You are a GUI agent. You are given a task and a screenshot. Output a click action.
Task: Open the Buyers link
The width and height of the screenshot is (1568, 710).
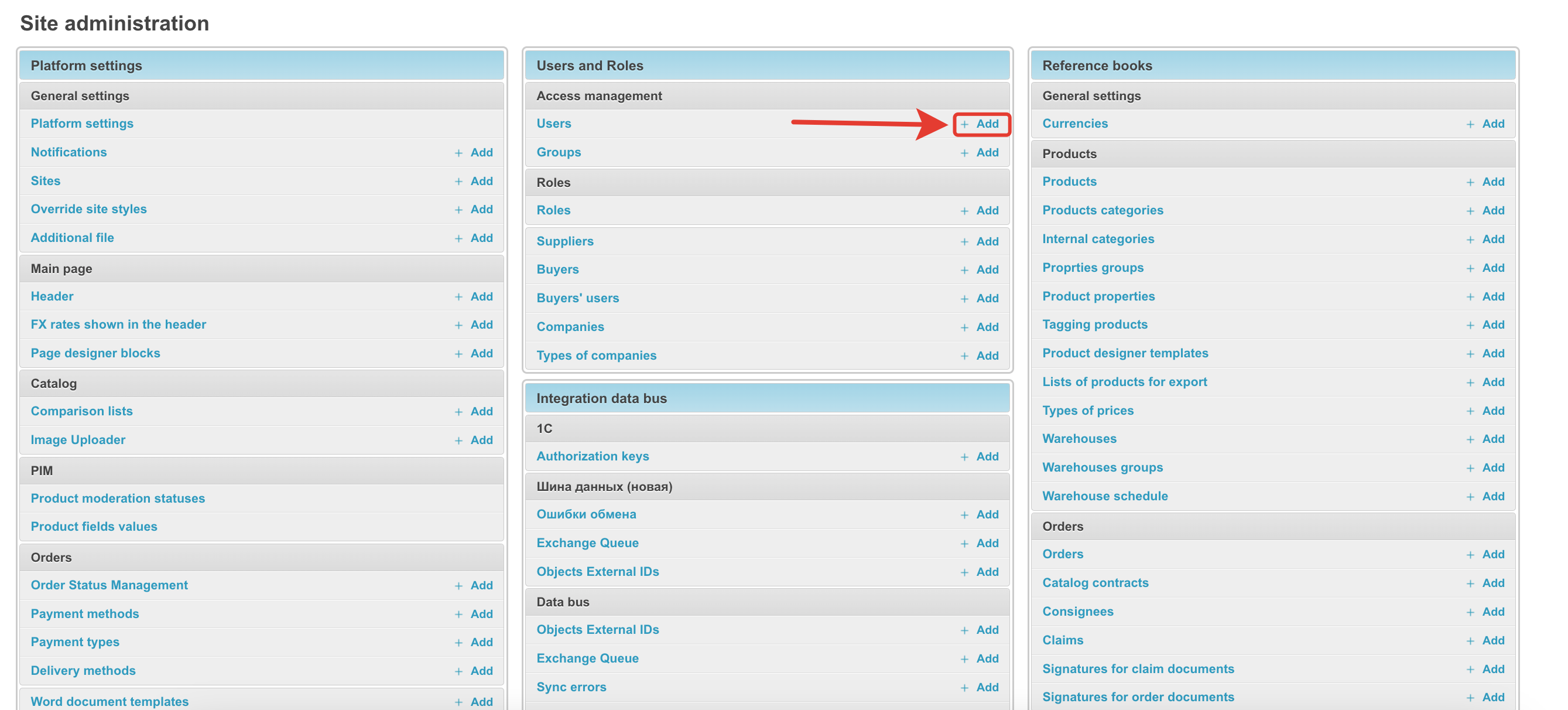point(557,269)
